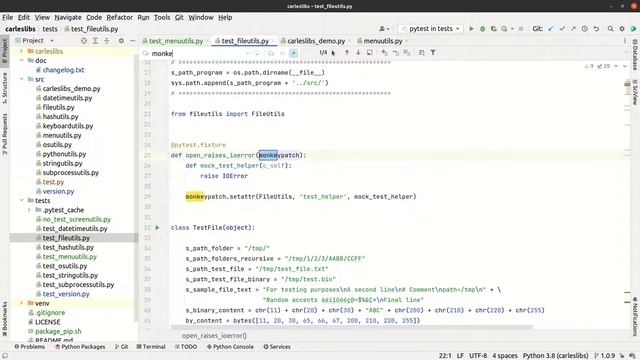Select fileutils.py in src folder
The height and width of the screenshot is (360, 640).
pos(58,107)
